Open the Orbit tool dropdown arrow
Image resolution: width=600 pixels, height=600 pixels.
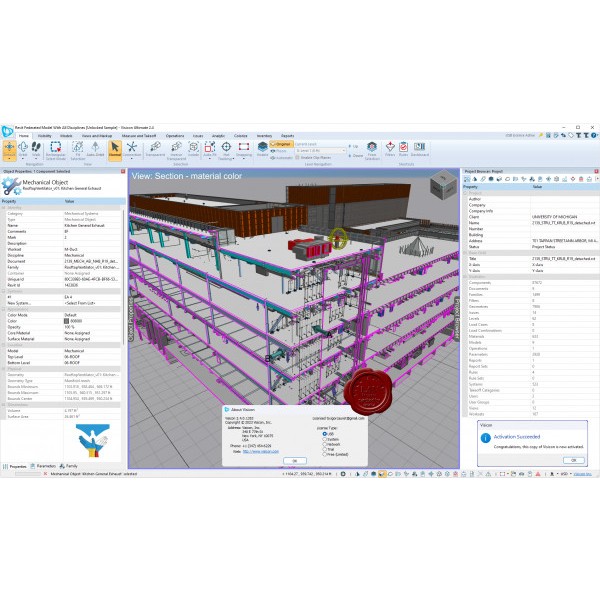pos(23,158)
